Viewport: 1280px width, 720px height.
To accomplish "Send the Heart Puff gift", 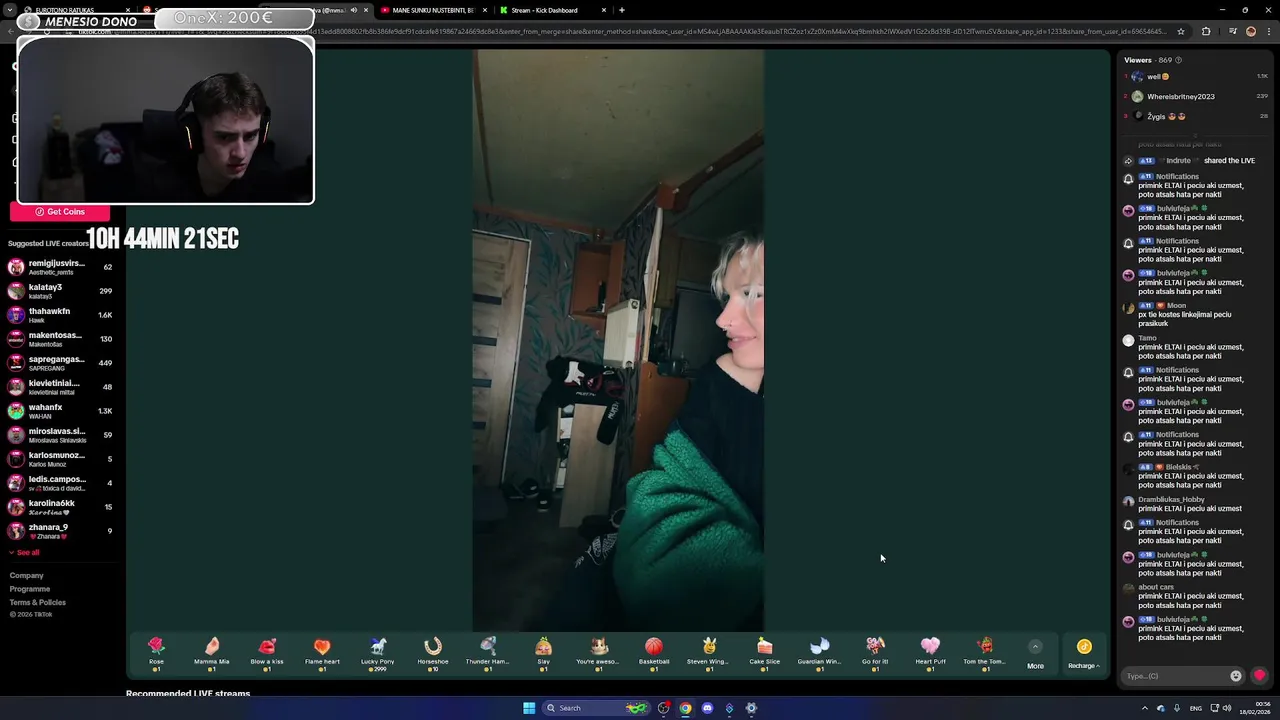I will pos(930,654).
